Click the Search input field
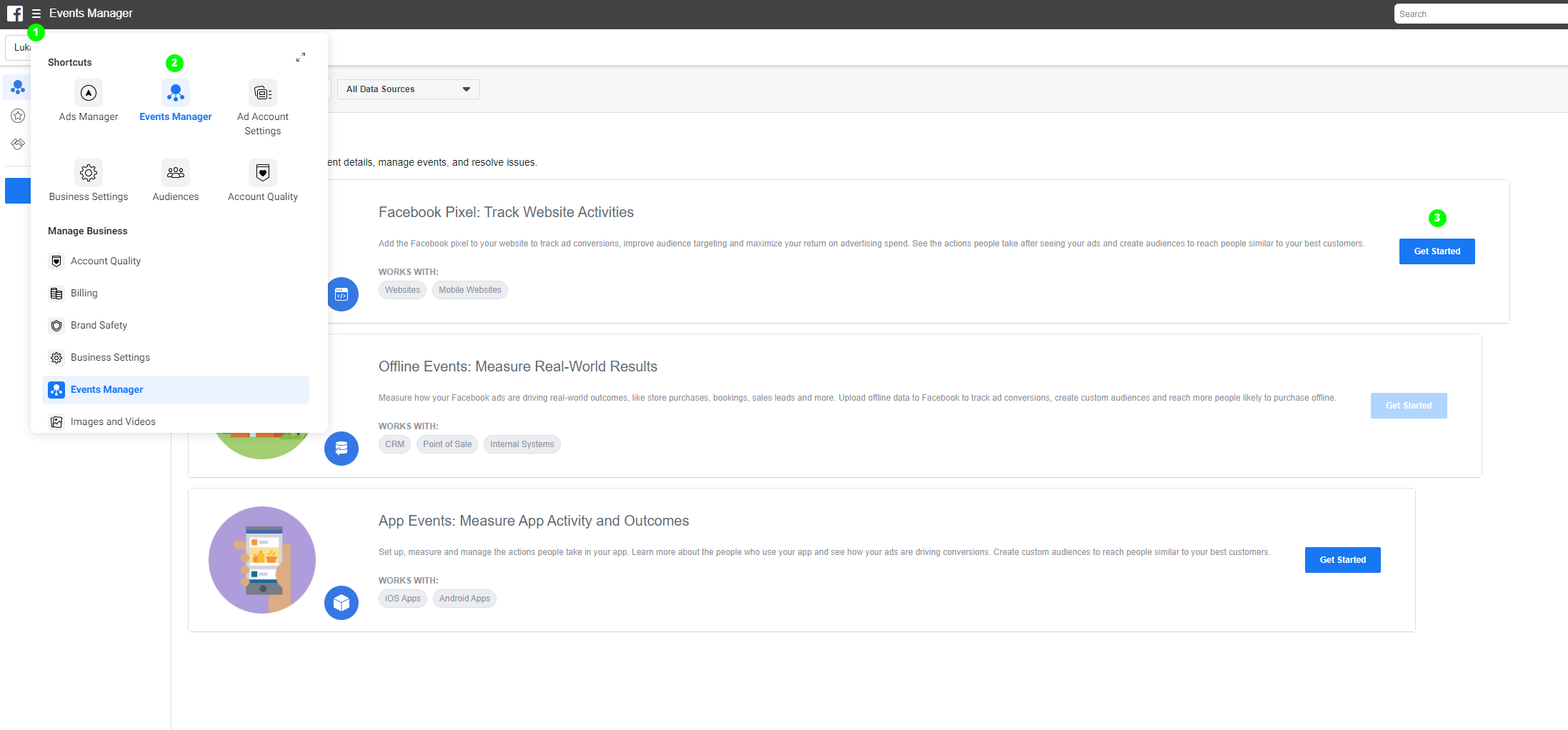The width and height of the screenshot is (1568, 730). [1479, 14]
